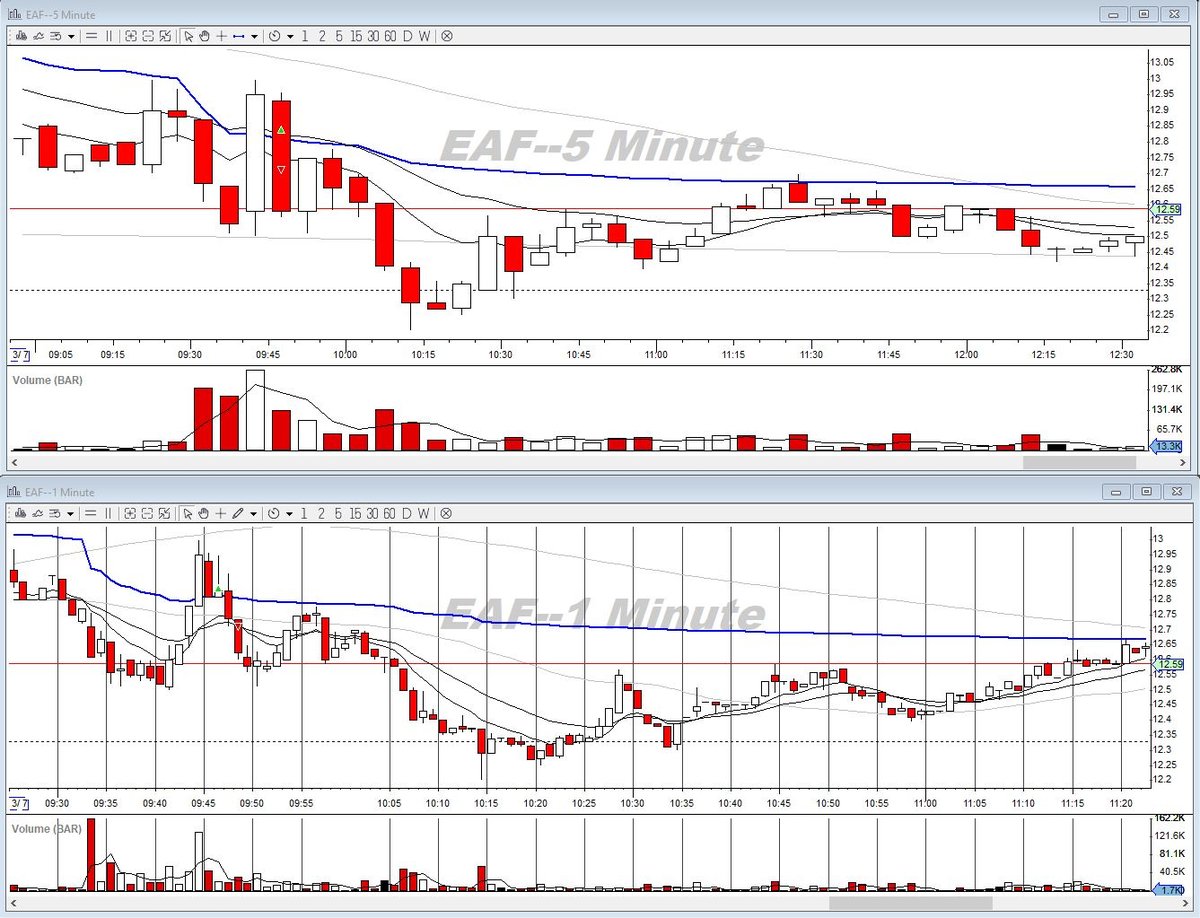Screen dimensions: 1200x918
Task: Toggle the line study icon in 5 Minute toolbar
Action: (x=38, y=35)
